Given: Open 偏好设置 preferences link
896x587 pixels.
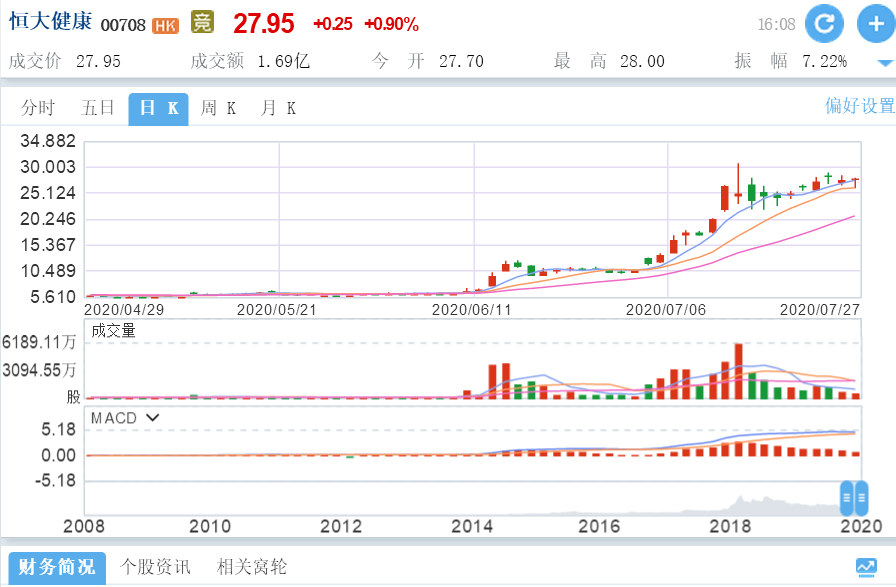Looking at the screenshot, I should click(860, 105).
